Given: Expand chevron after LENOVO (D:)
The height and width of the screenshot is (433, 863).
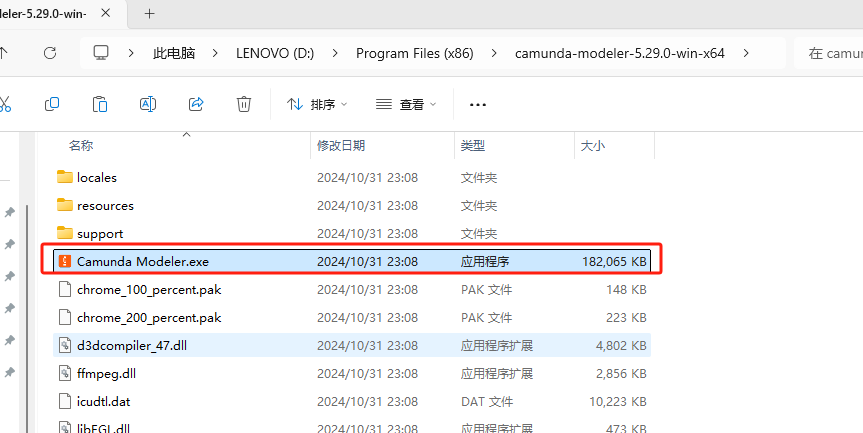Looking at the screenshot, I should [335, 53].
